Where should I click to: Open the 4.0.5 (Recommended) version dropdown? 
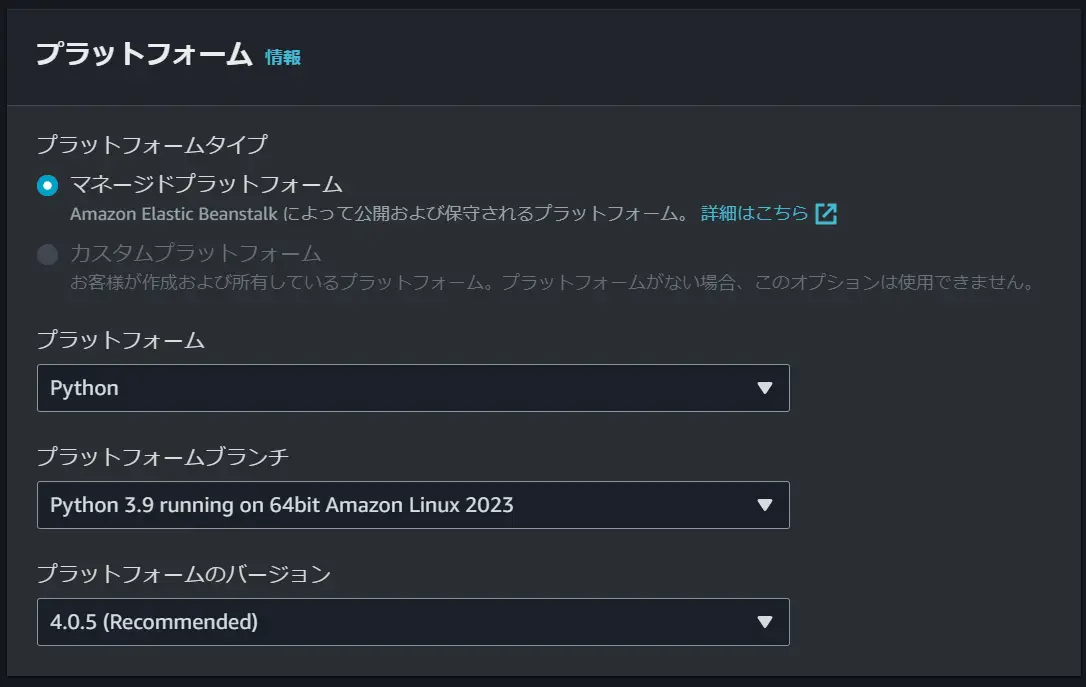pyautogui.click(x=413, y=622)
